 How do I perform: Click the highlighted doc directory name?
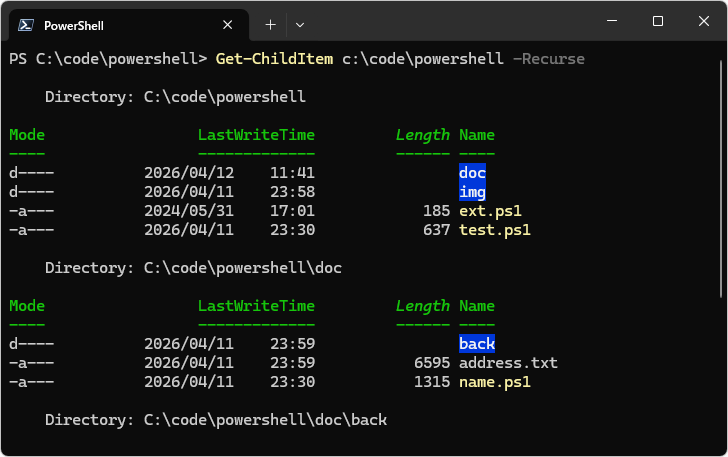coord(472,173)
